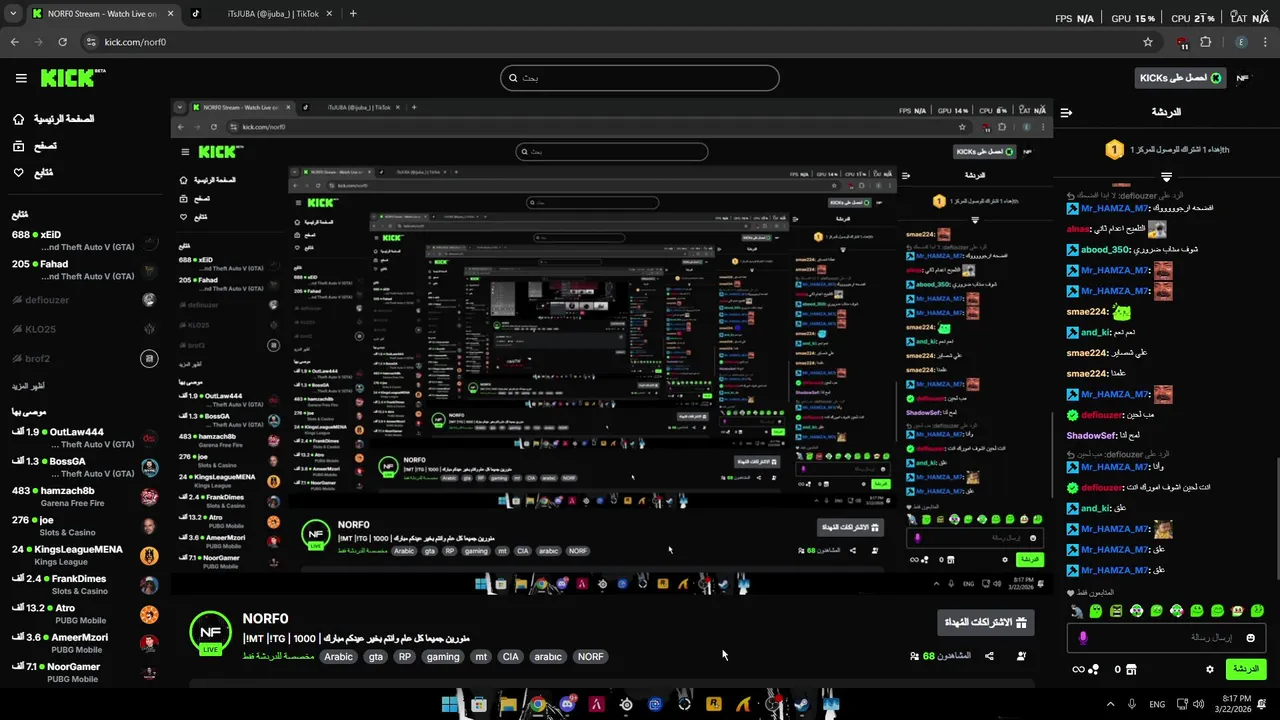Collapse the chat panel with the arrow icon
This screenshot has width=1280, height=720.
coord(1066,113)
